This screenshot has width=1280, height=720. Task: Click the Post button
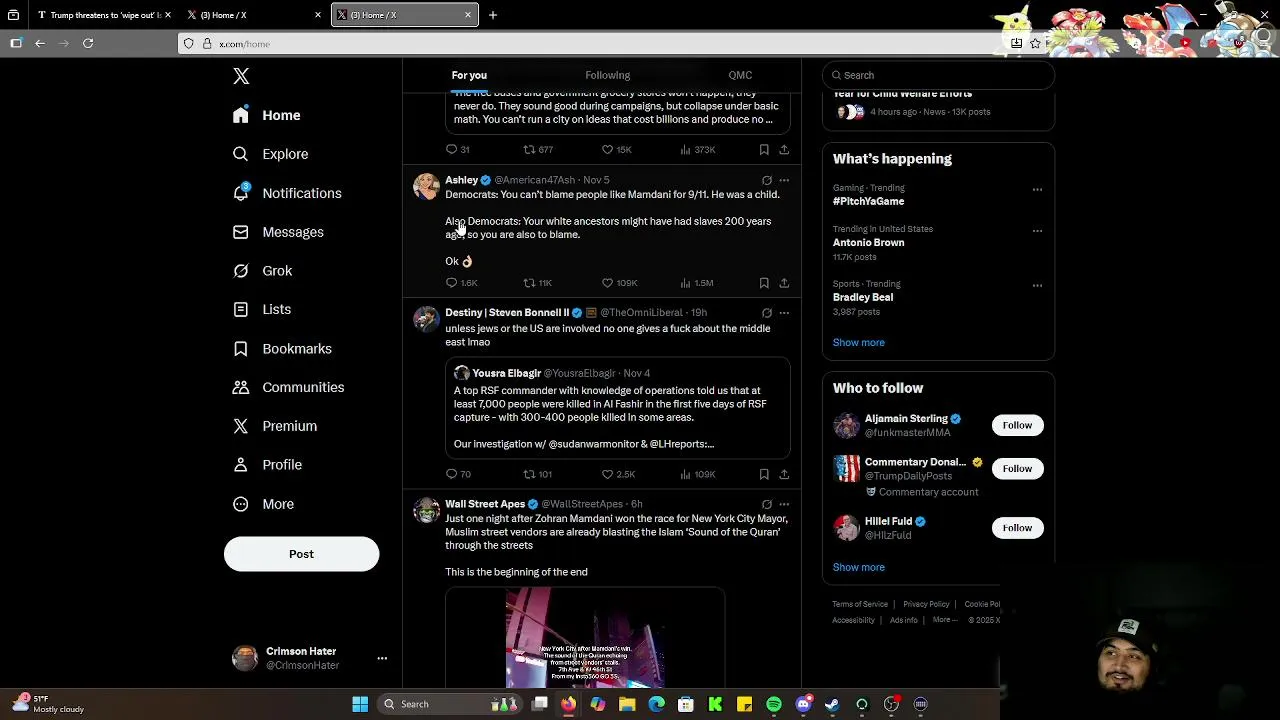pos(301,554)
